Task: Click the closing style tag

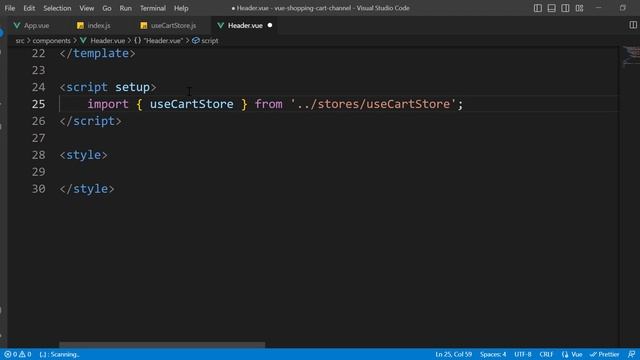Action: click(x=87, y=189)
